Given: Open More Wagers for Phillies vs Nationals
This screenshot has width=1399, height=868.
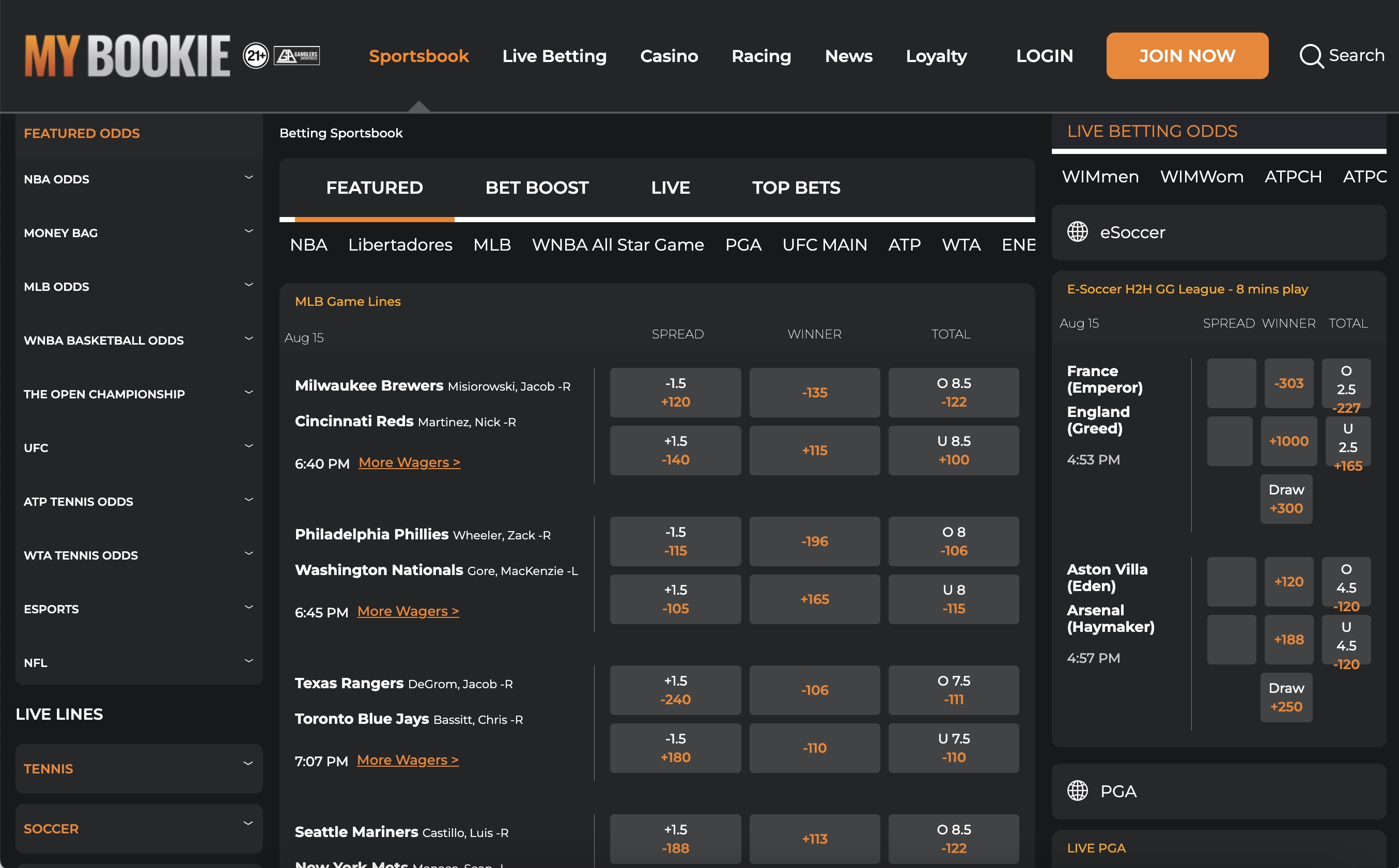Looking at the screenshot, I should pyautogui.click(x=408, y=611).
